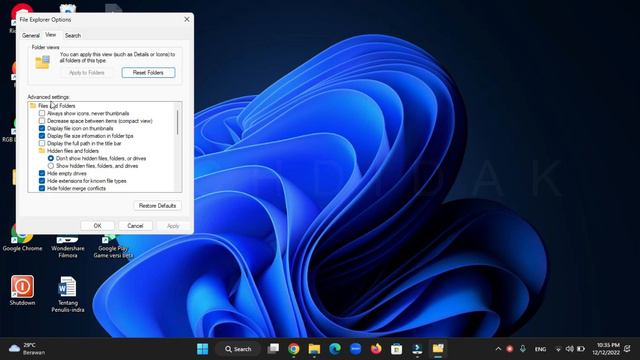Image resolution: width=640 pixels, height=360 pixels.
Task: Uncheck Hide empty drives
Action: coord(42,173)
